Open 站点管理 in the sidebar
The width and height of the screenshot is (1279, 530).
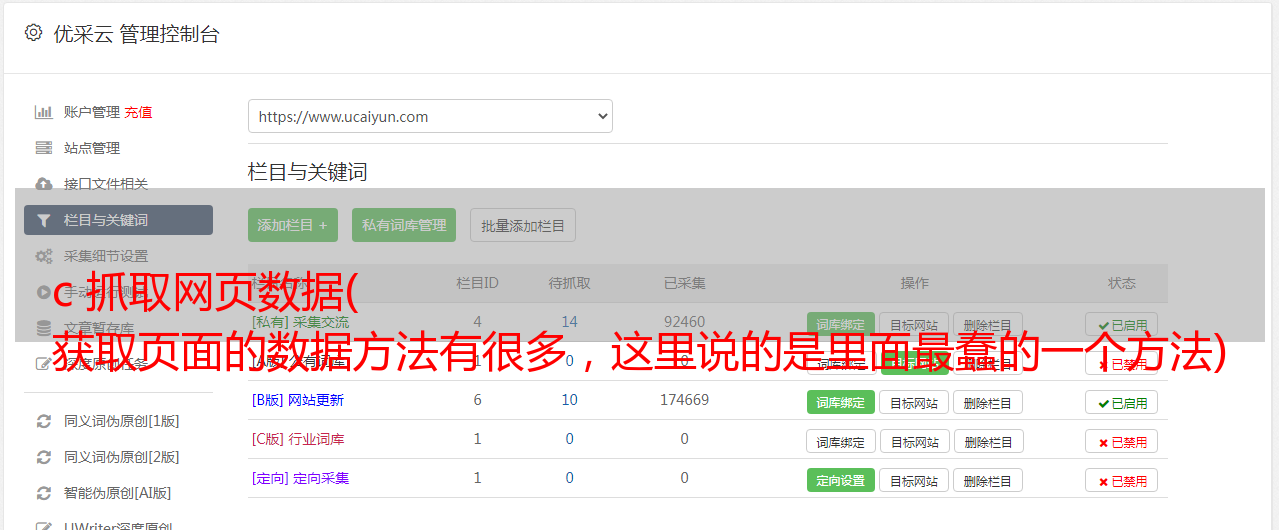[92, 148]
